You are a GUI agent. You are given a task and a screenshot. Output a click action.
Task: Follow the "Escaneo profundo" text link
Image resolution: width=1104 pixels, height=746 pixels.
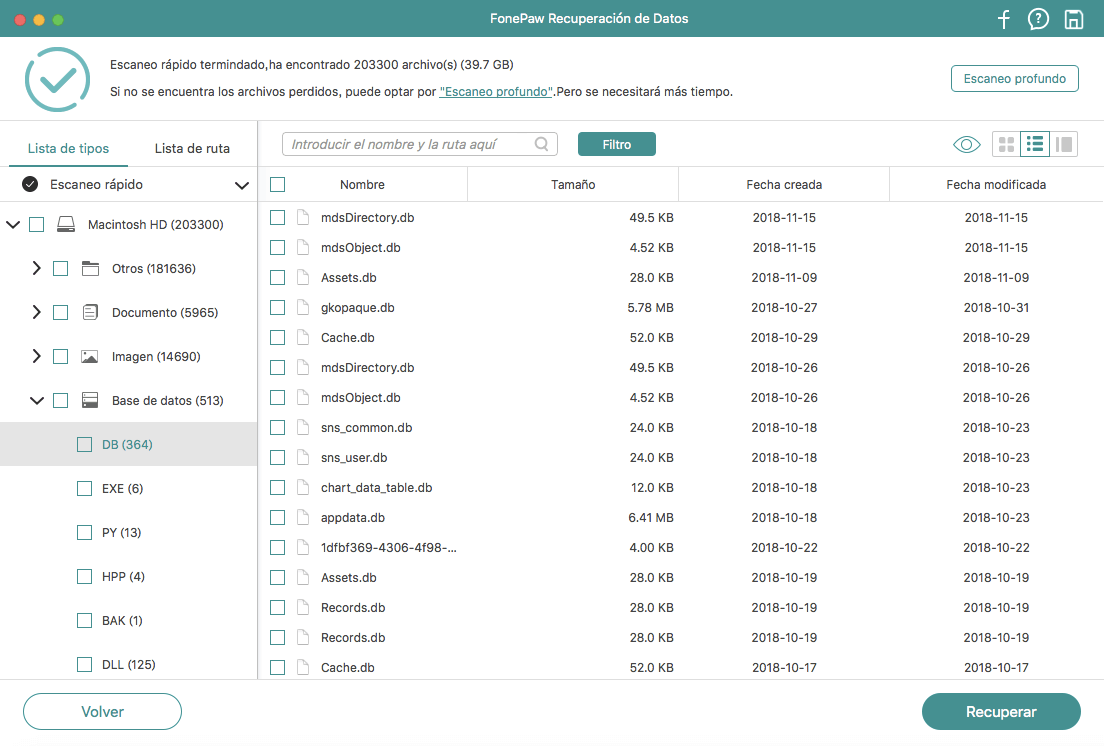[x=496, y=91]
